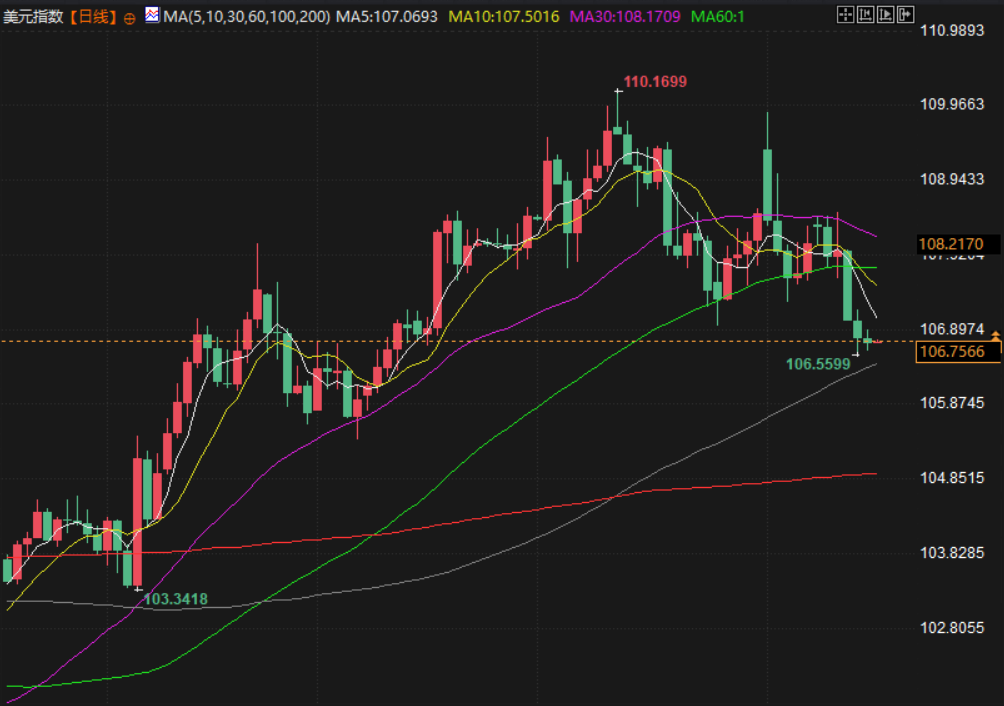Viewport: 1004px width, 706px height.
Task: Click the small orange arrow on price axis
Action: (x=995, y=335)
